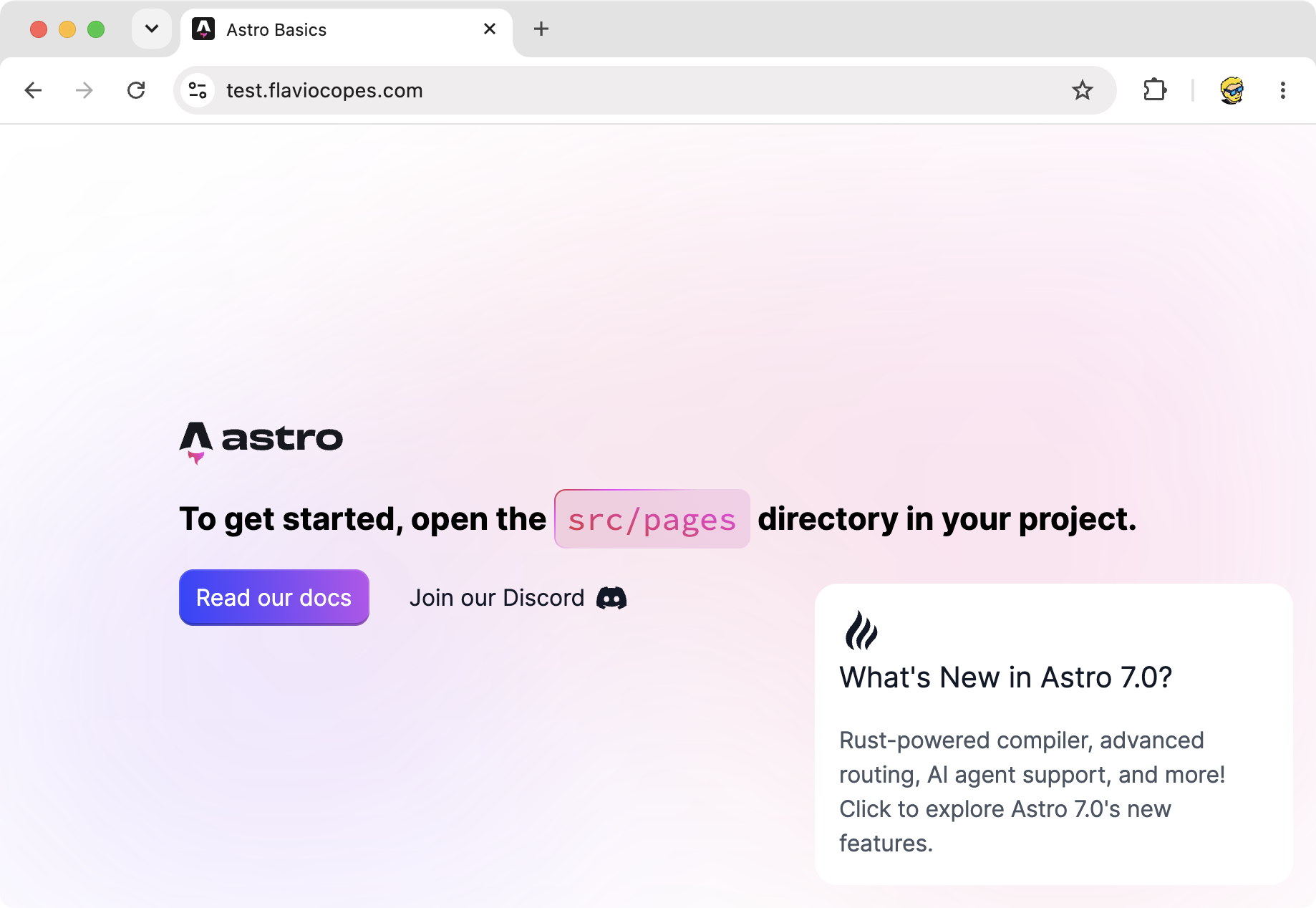Open a new browser tab
Image resolution: width=1316 pixels, height=908 pixels.
pos(541,29)
